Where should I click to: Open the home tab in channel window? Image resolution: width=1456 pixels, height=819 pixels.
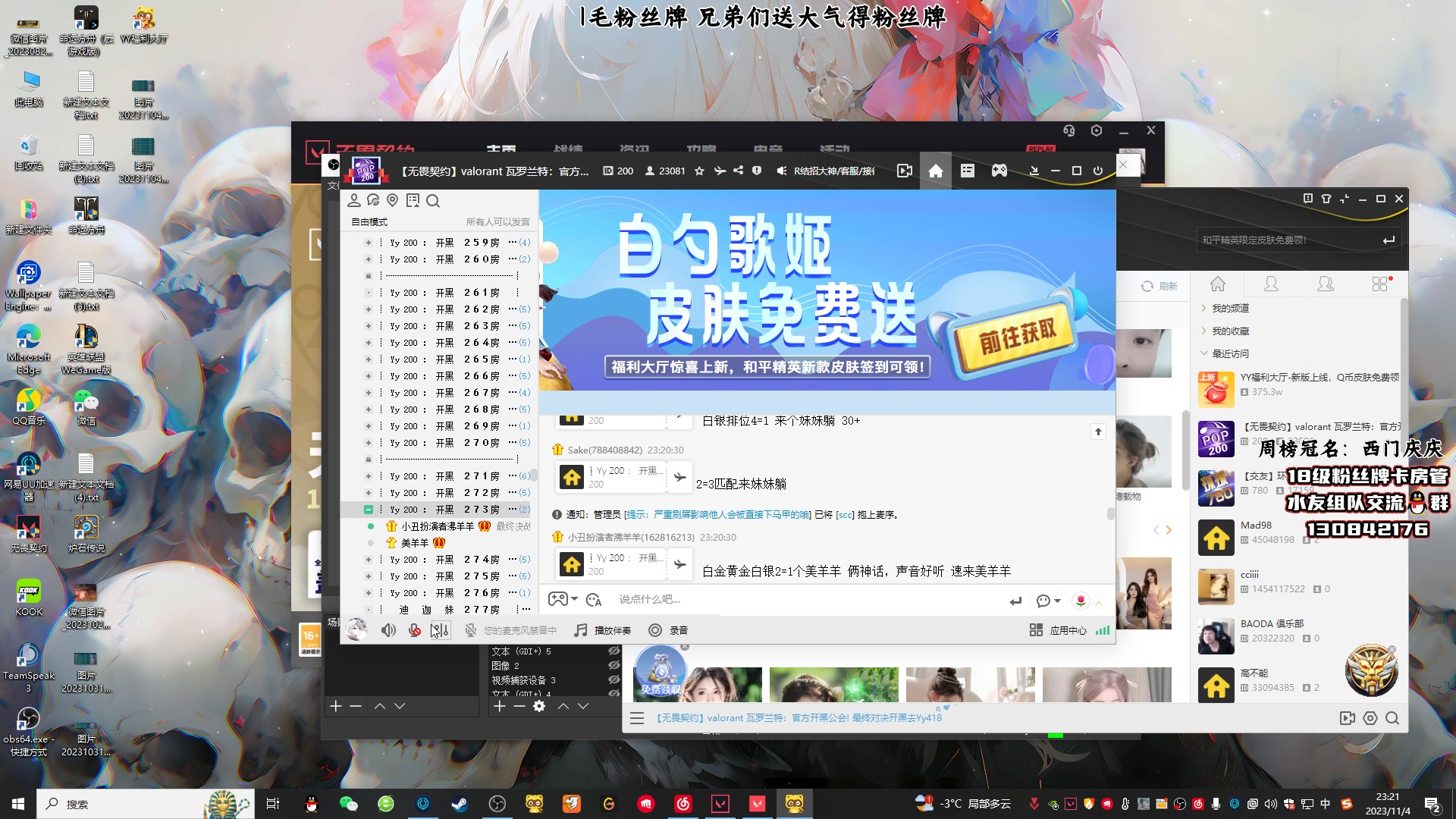click(x=936, y=171)
